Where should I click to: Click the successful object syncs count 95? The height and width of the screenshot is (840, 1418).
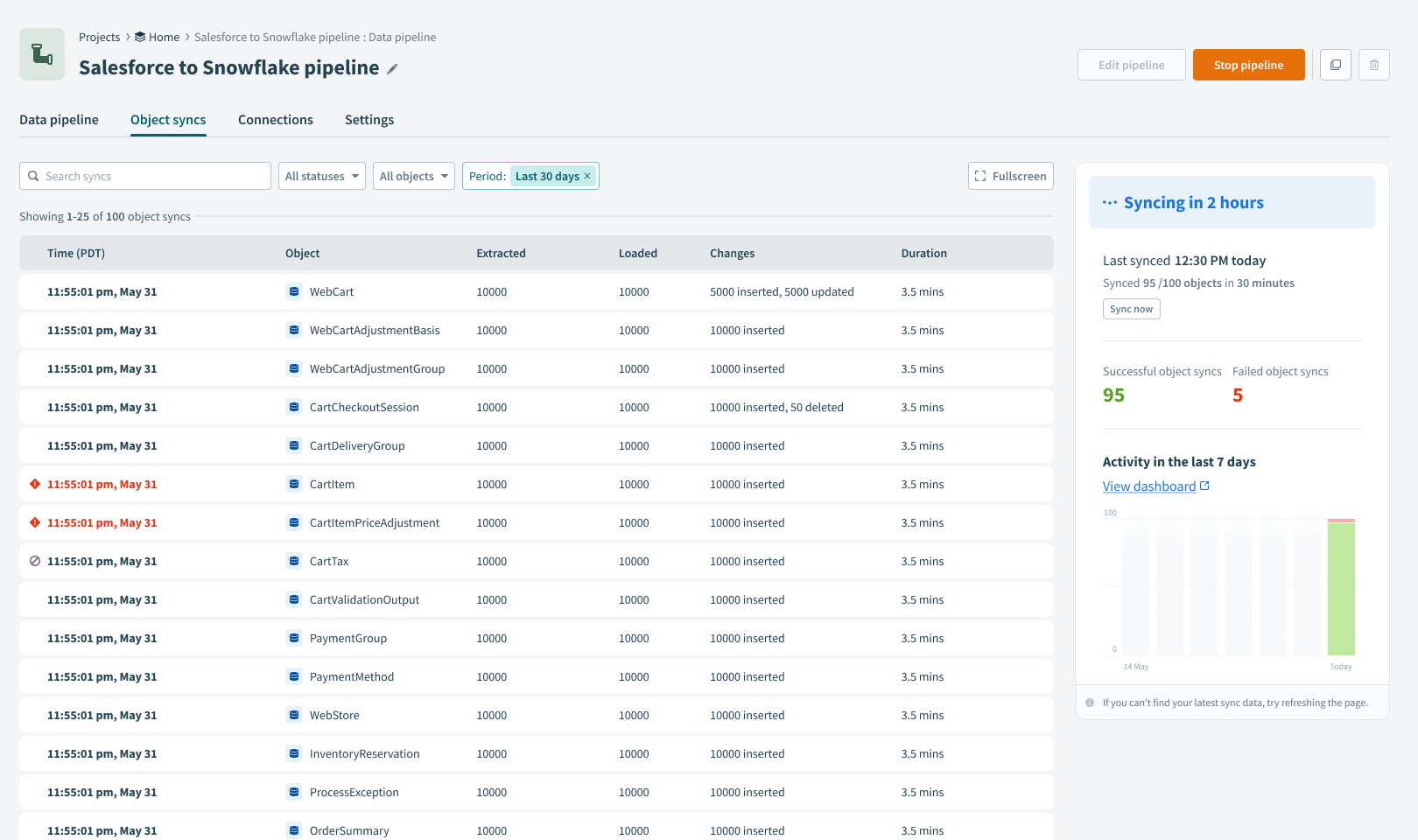[x=1114, y=395]
